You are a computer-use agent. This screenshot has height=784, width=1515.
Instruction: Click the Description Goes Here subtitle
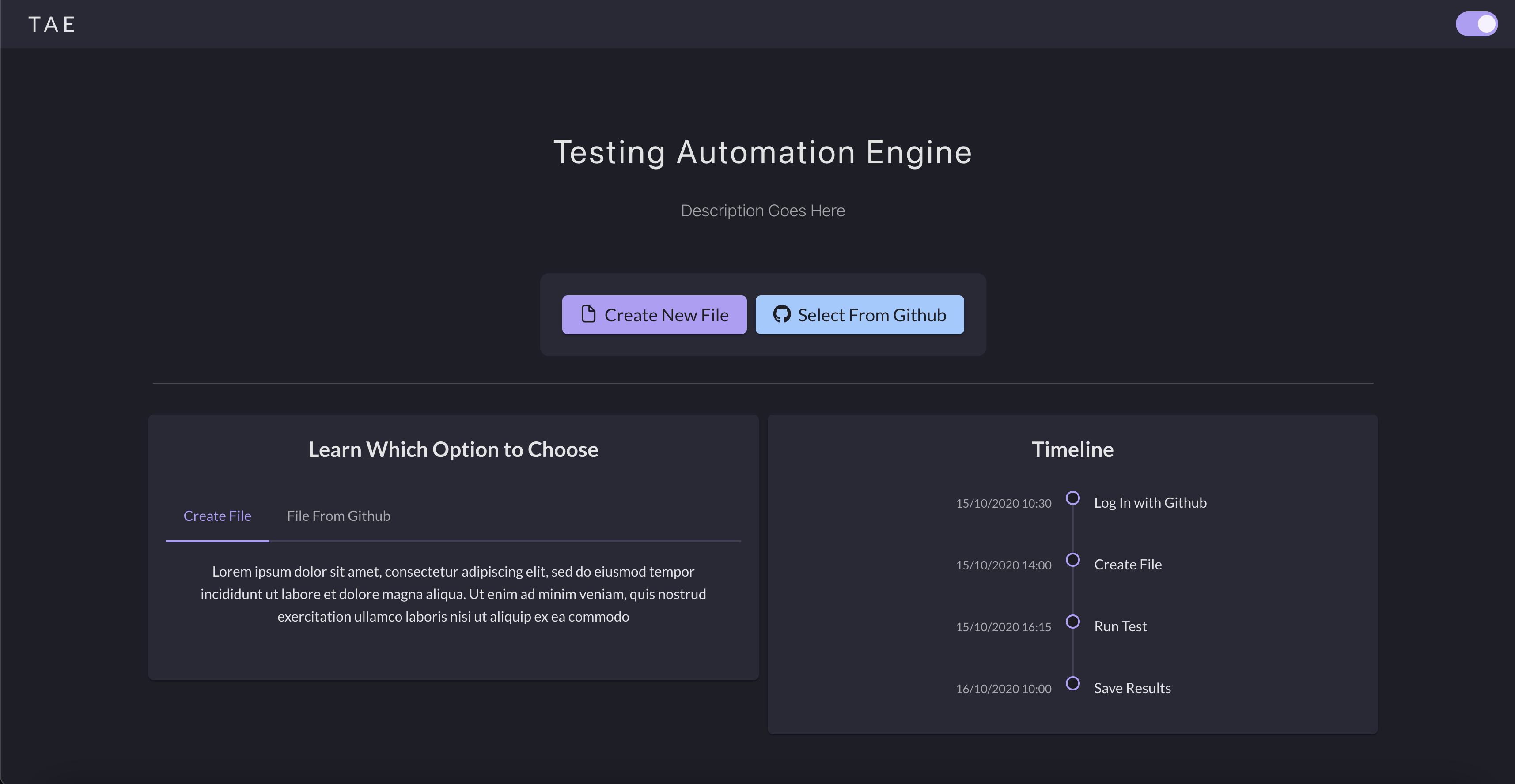pyautogui.click(x=762, y=211)
